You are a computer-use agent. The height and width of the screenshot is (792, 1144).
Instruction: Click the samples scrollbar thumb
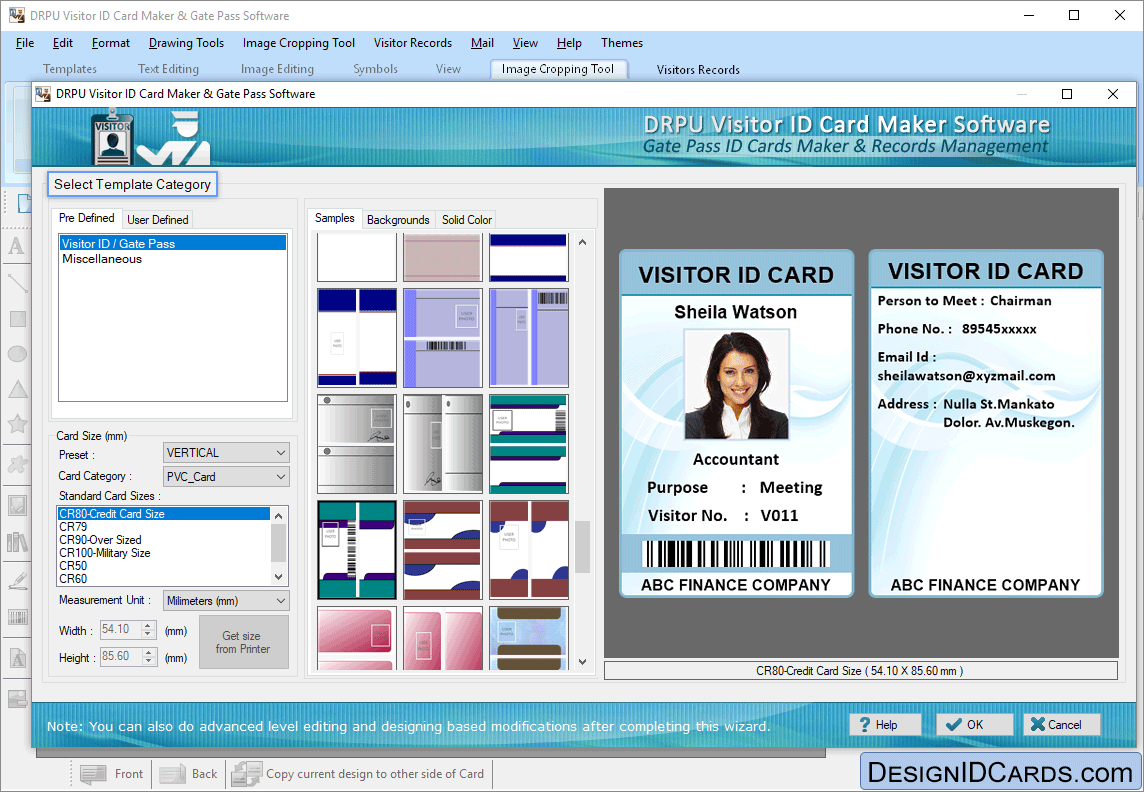coord(582,547)
